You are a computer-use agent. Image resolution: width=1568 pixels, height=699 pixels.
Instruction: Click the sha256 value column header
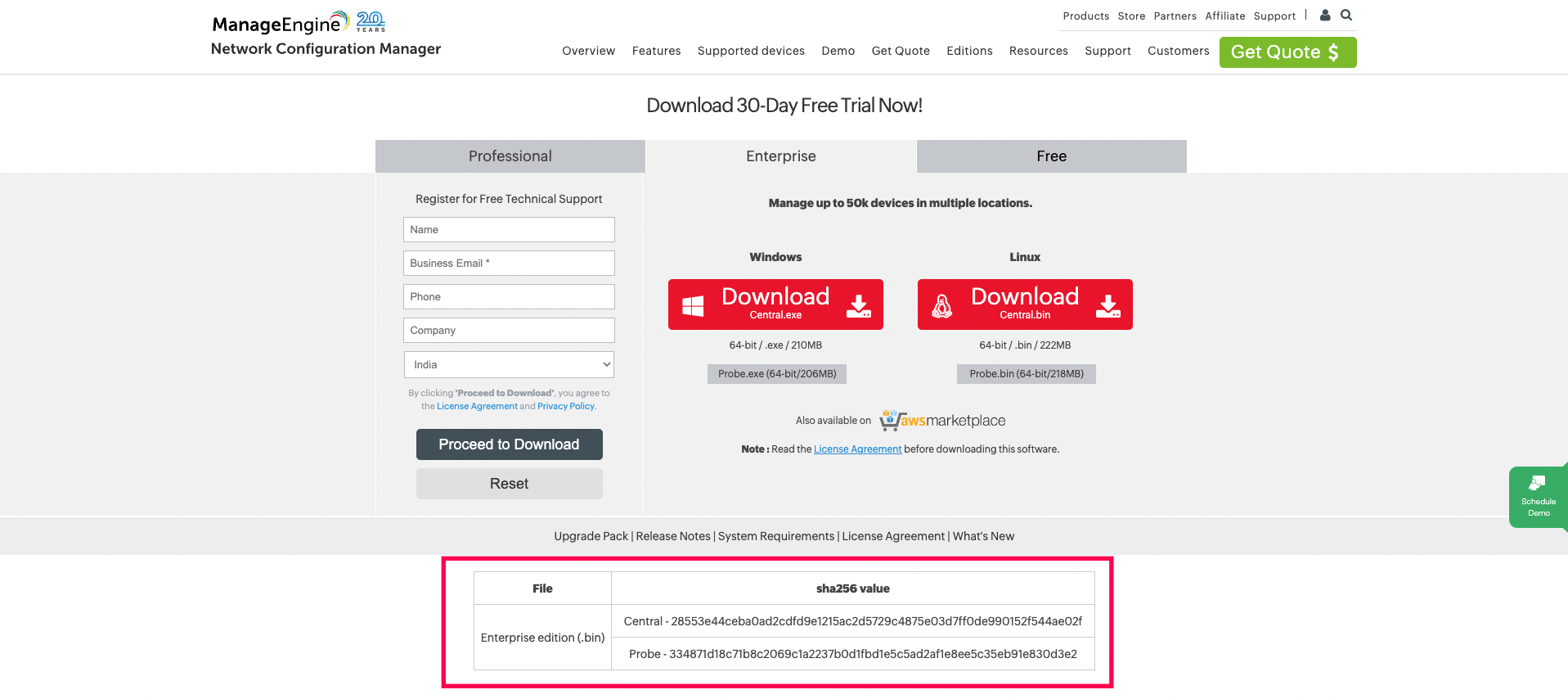pyautogui.click(x=852, y=589)
